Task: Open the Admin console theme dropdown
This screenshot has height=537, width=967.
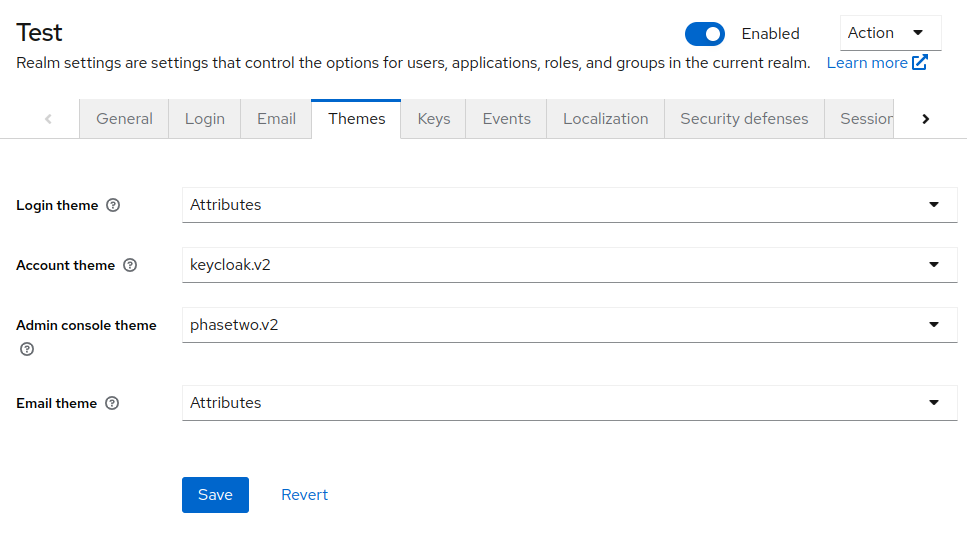Action: point(566,325)
